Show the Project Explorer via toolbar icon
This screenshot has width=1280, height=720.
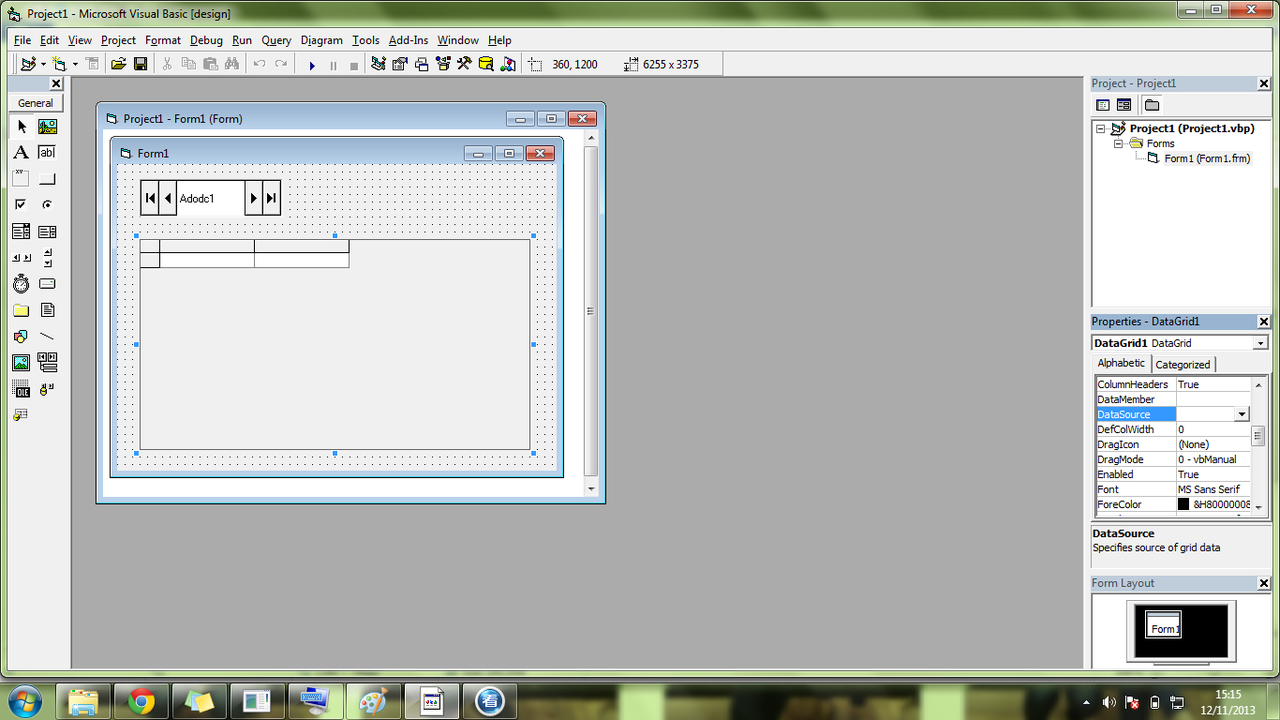click(x=378, y=64)
